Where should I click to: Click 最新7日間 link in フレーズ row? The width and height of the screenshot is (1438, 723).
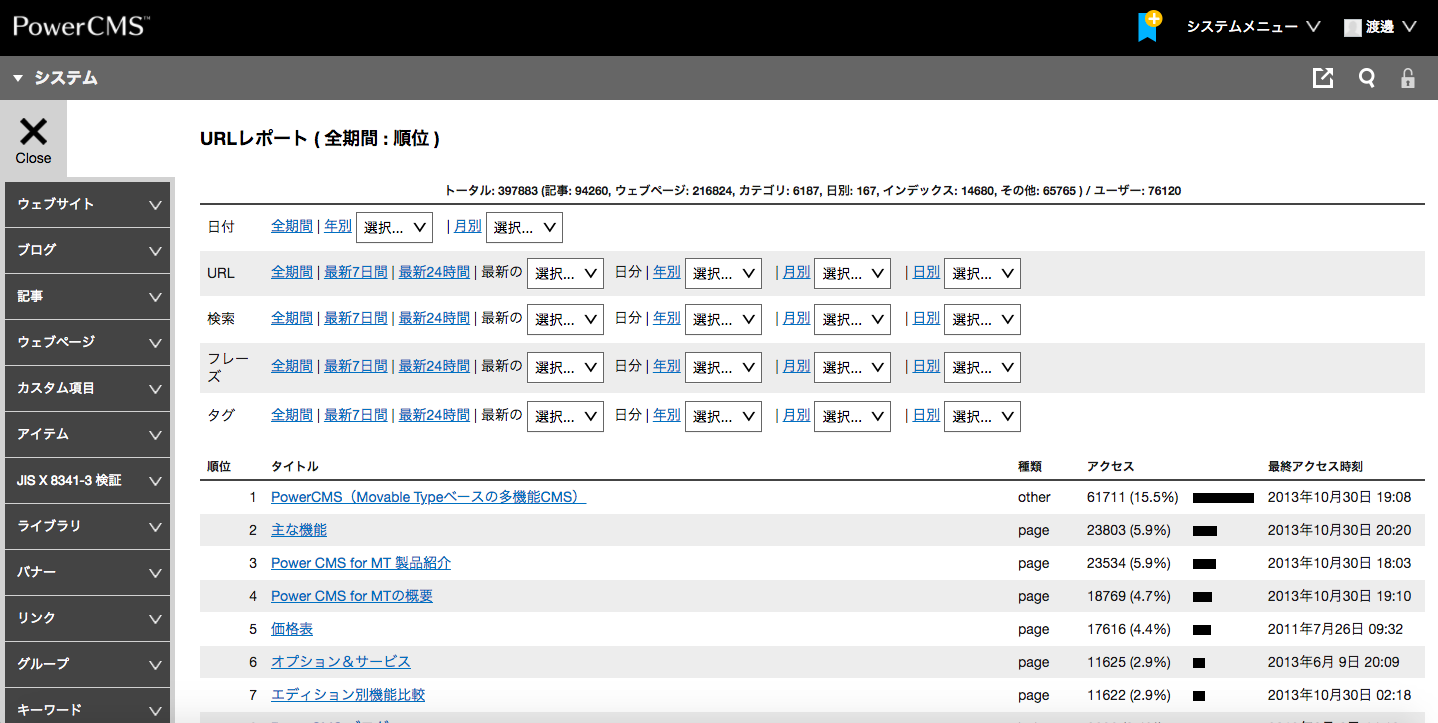pyautogui.click(x=356, y=366)
